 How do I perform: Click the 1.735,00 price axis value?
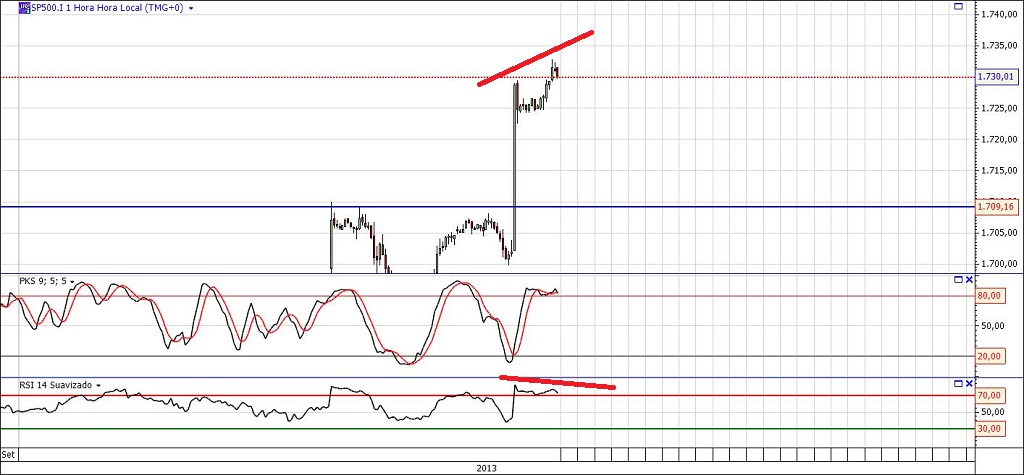[x=998, y=46]
